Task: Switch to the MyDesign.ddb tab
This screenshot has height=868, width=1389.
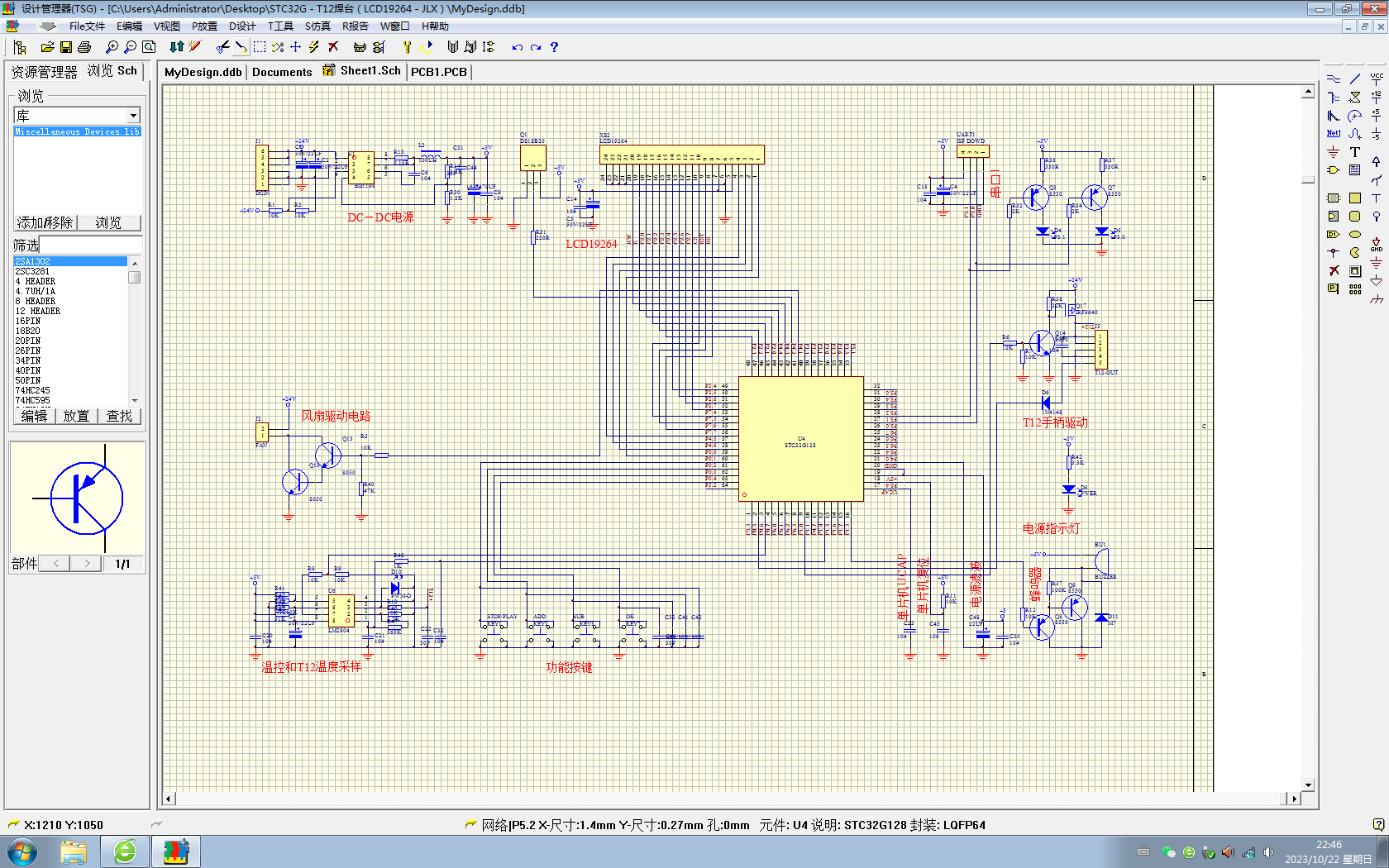Action: point(203,72)
